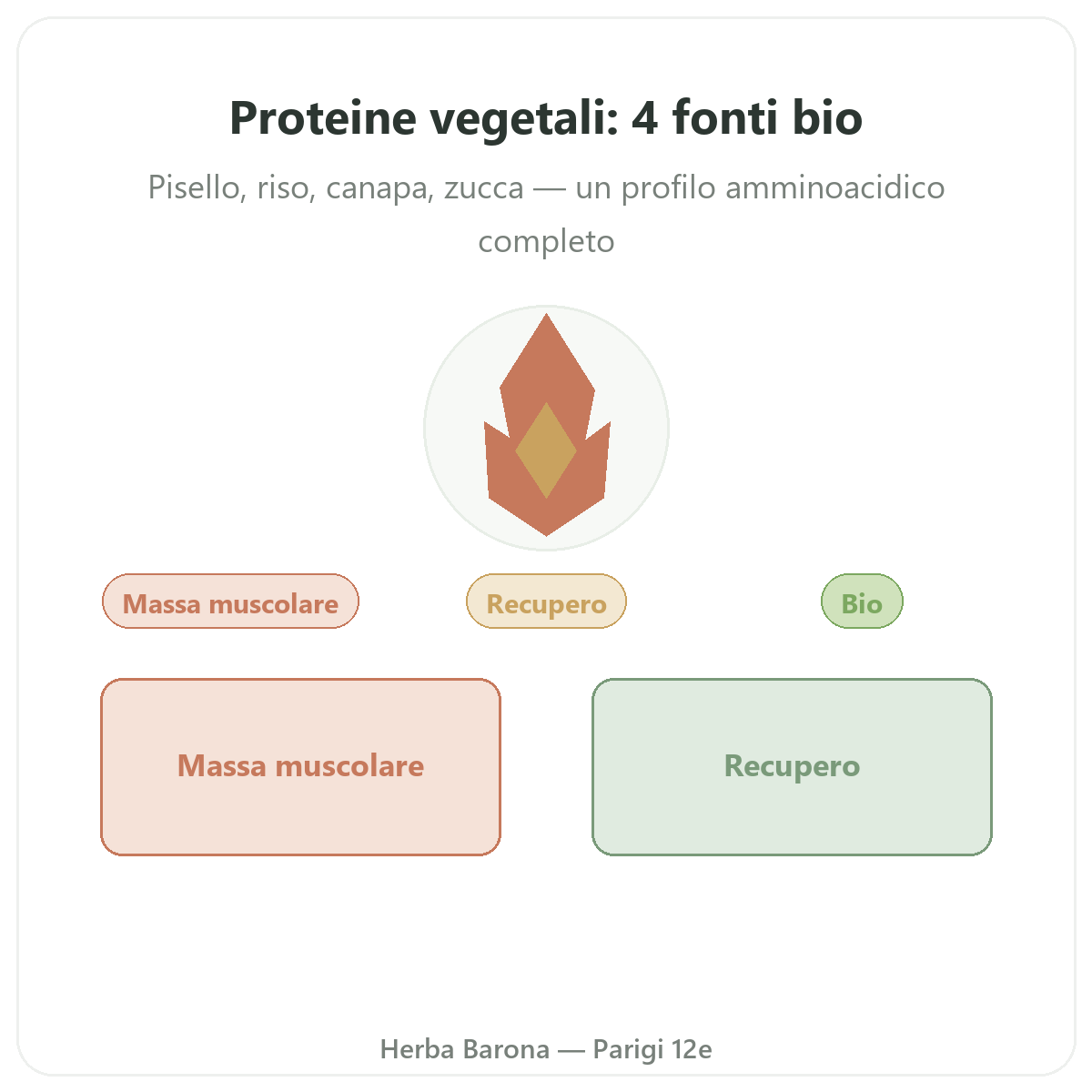
Task: Toggle the golden Recupero pill tag
Action: [x=547, y=602]
